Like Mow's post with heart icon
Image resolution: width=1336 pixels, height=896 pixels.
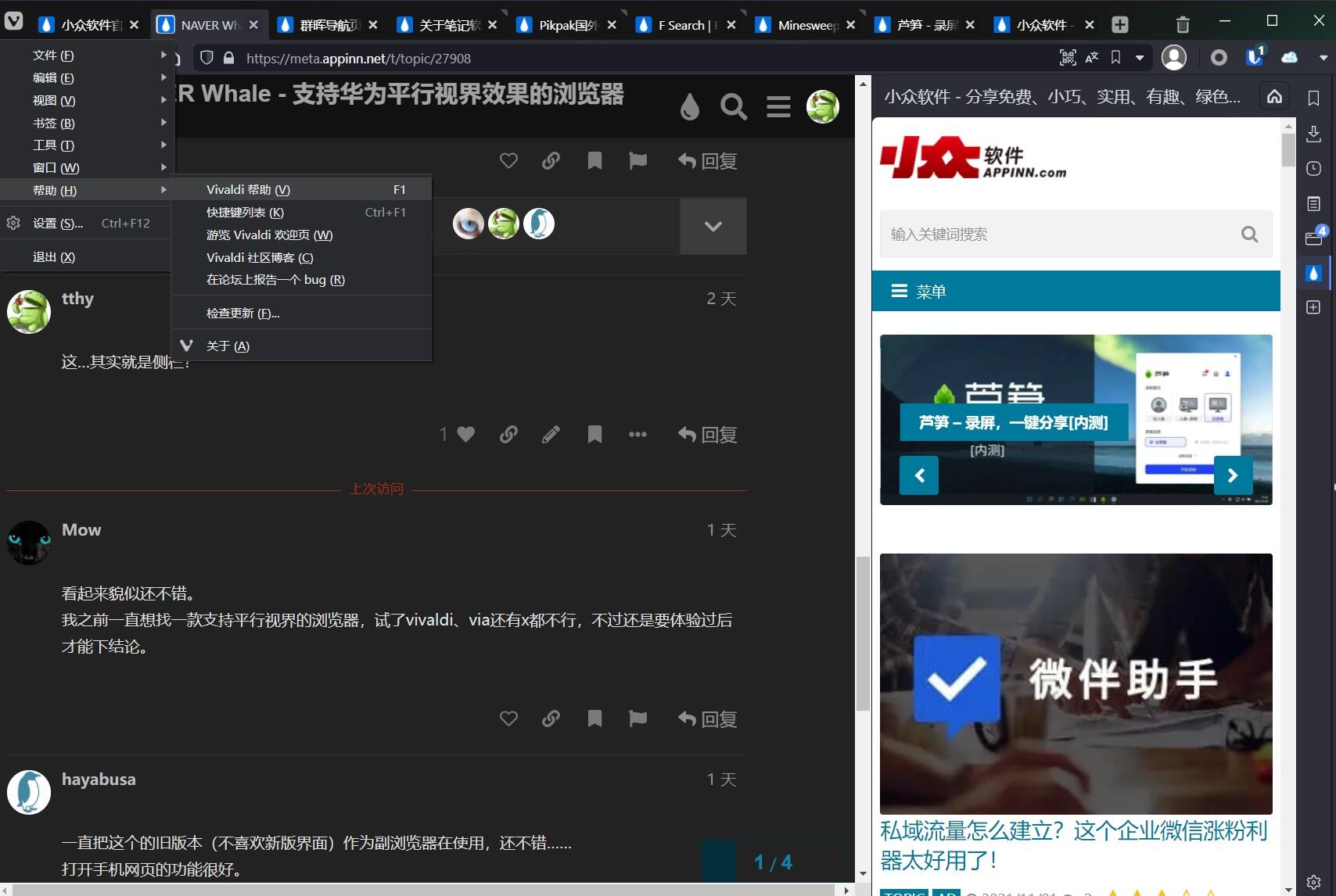click(508, 719)
